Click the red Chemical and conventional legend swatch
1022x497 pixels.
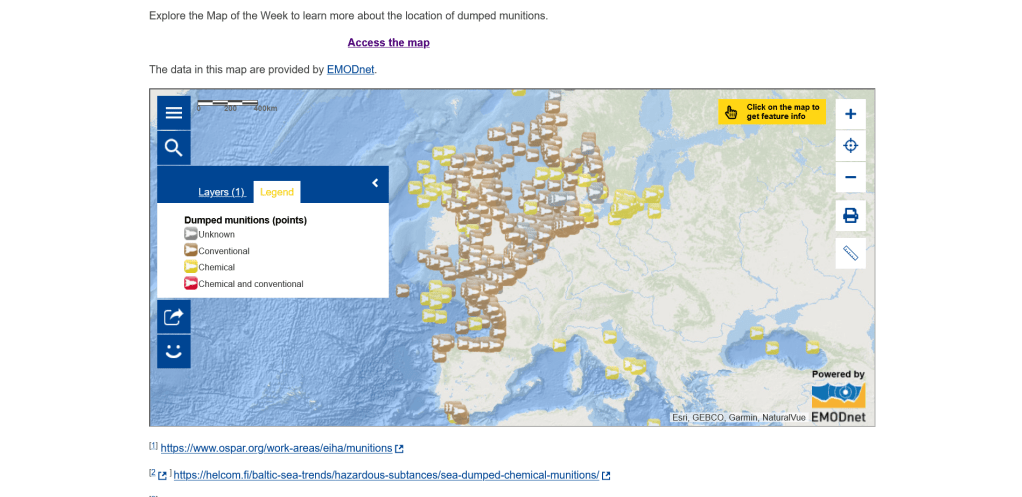[191, 283]
